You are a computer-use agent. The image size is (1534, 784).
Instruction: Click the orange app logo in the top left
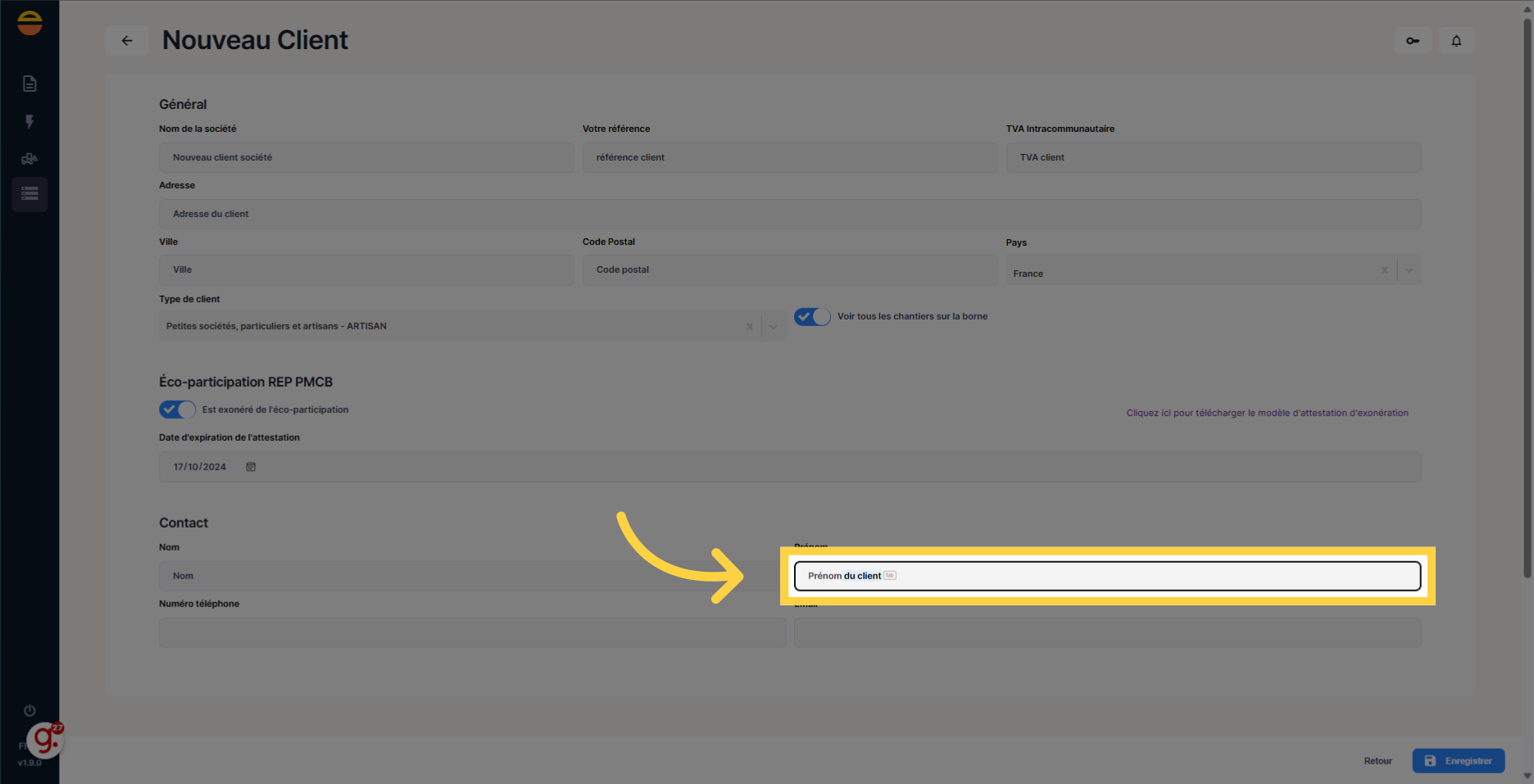(x=29, y=22)
